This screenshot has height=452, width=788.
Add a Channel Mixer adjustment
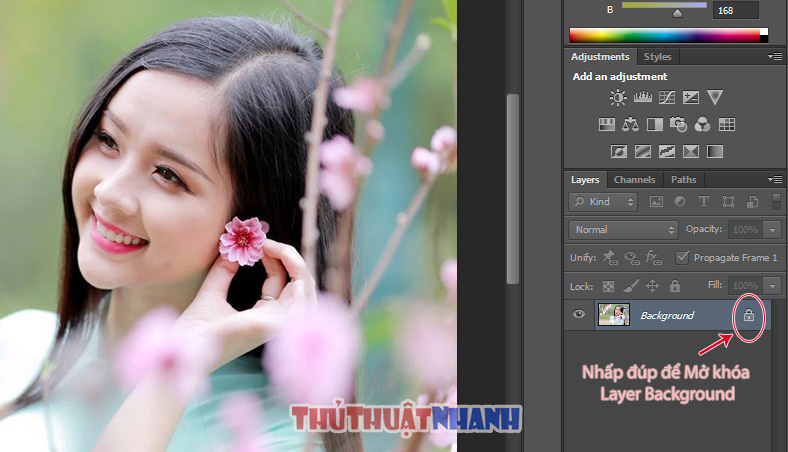click(702, 124)
